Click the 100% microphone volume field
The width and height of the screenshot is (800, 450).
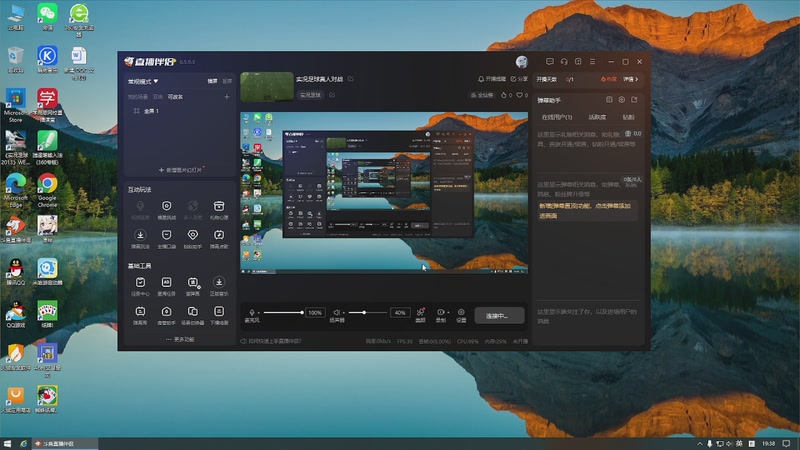click(x=315, y=312)
